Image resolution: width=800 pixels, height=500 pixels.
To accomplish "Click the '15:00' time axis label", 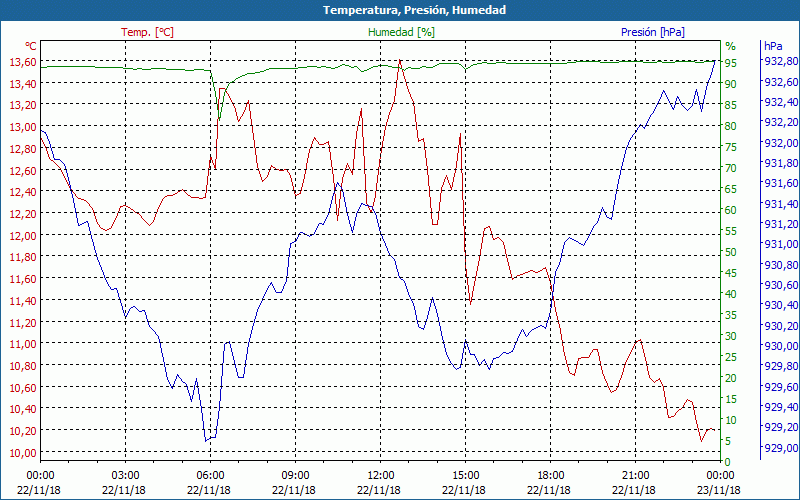I will pyautogui.click(x=465, y=476).
